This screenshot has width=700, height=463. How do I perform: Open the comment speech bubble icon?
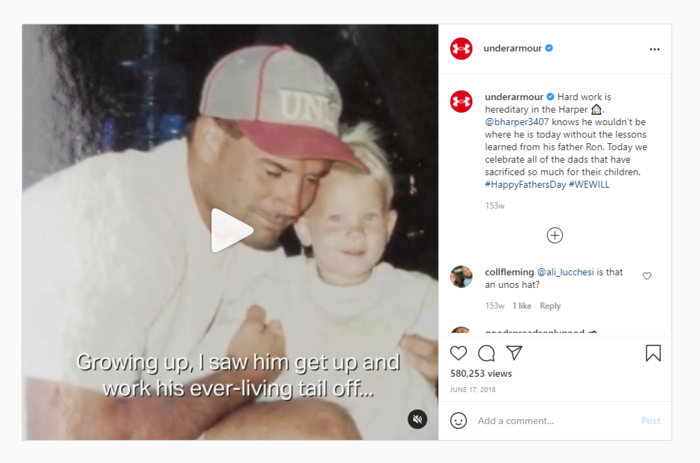(486, 353)
